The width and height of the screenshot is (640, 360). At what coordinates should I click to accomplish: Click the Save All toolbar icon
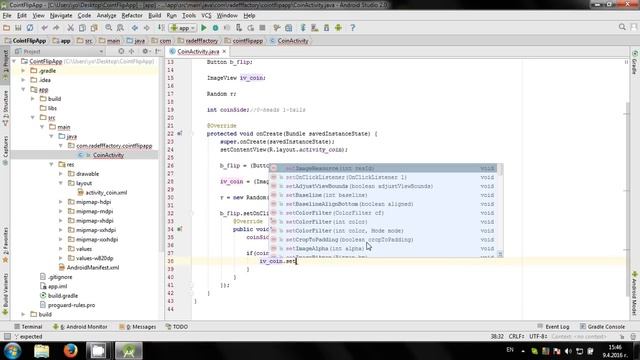pos(18,28)
